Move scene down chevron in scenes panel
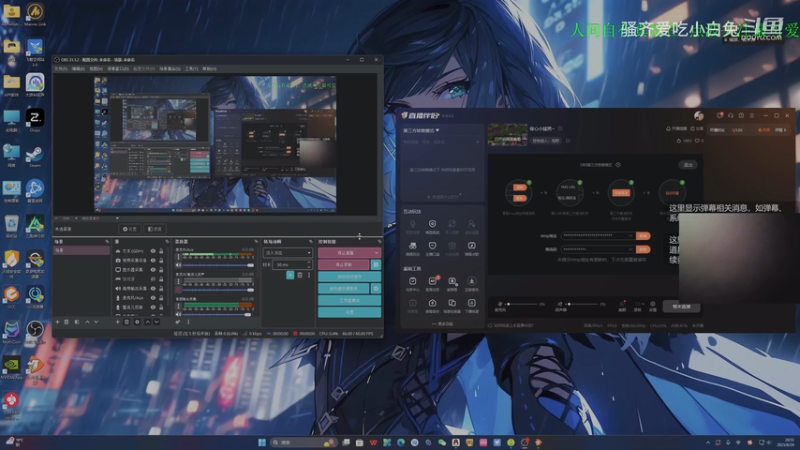The image size is (800, 450). 96,322
